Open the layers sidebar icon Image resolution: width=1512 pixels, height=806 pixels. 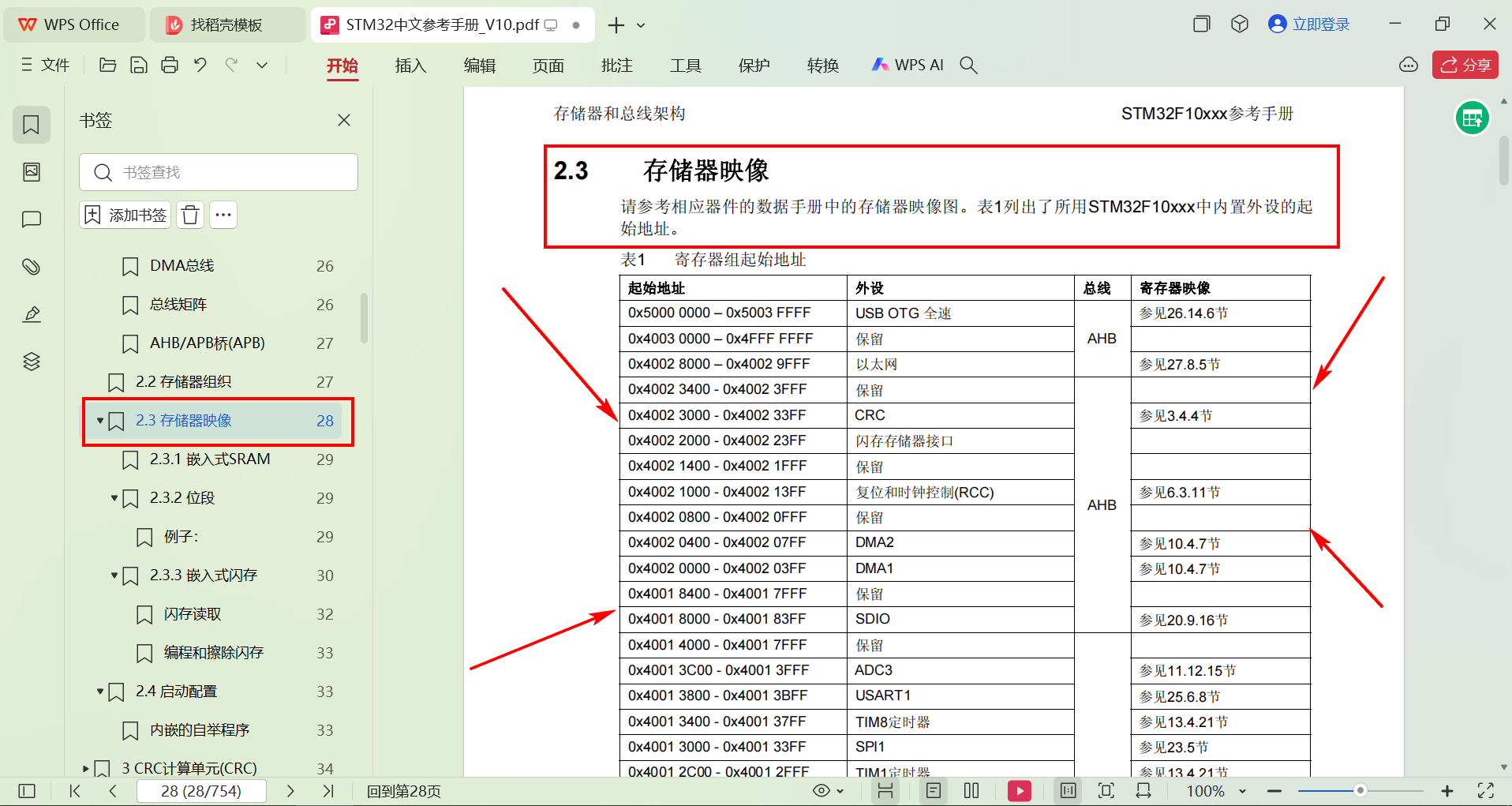[x=32, y=362]
